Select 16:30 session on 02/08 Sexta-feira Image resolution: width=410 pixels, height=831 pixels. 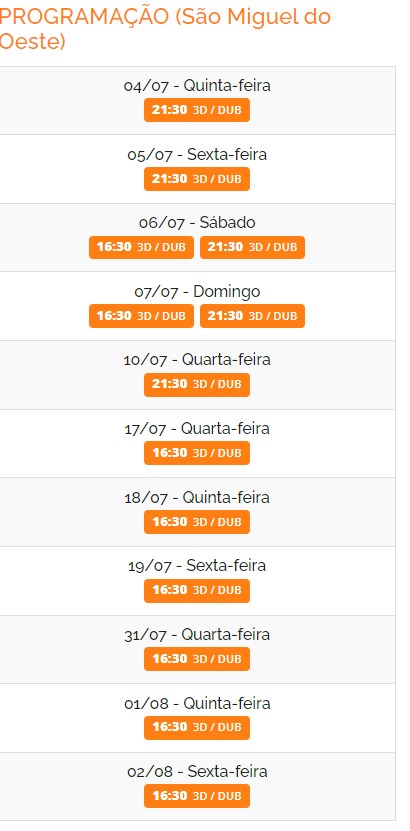tap(197, 796)
